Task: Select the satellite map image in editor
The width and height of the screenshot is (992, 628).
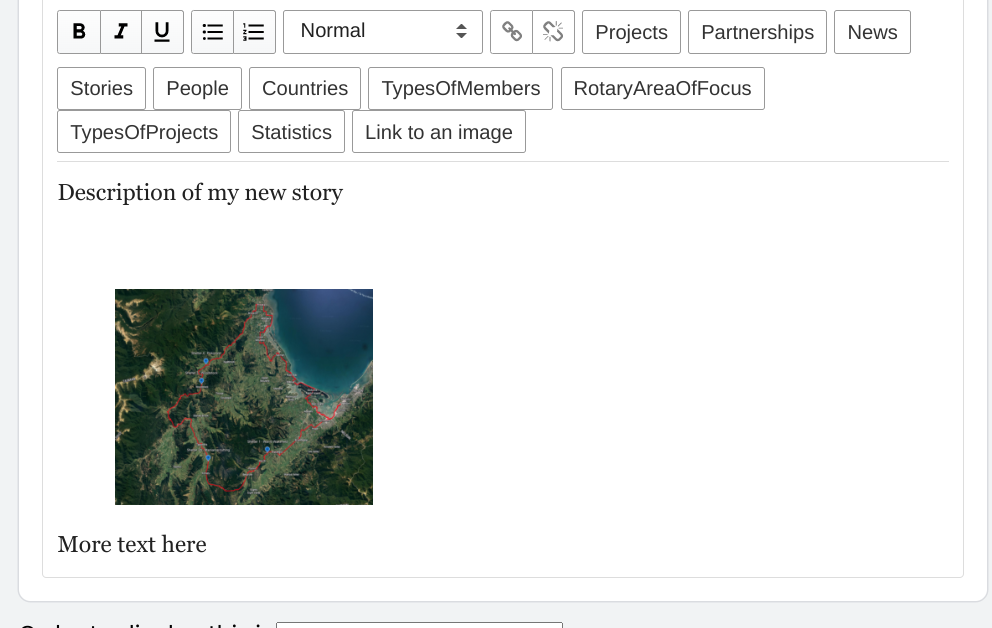Action: coord(244,397)
